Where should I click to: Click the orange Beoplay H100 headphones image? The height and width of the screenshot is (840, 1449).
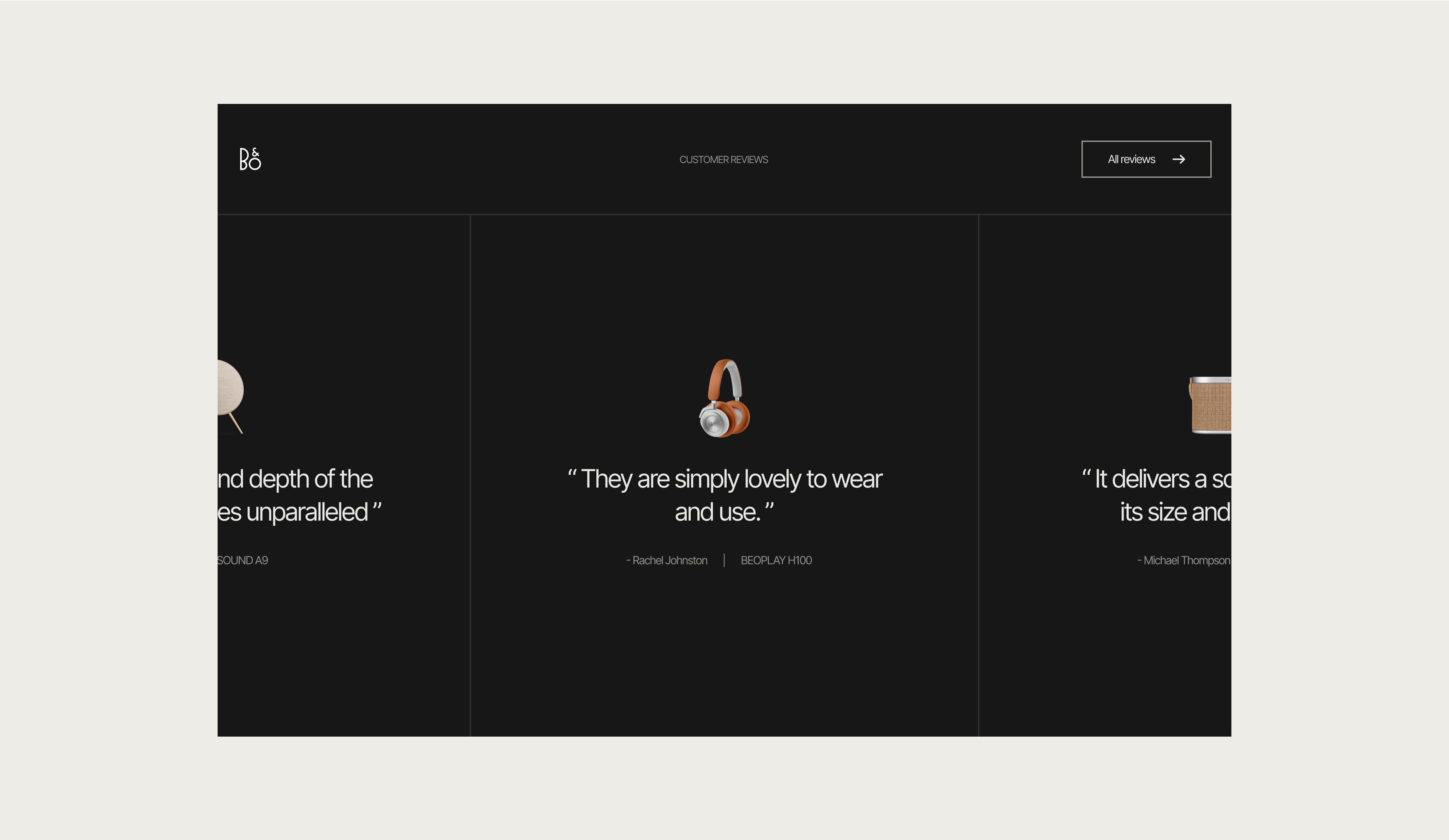click(724, 398)
